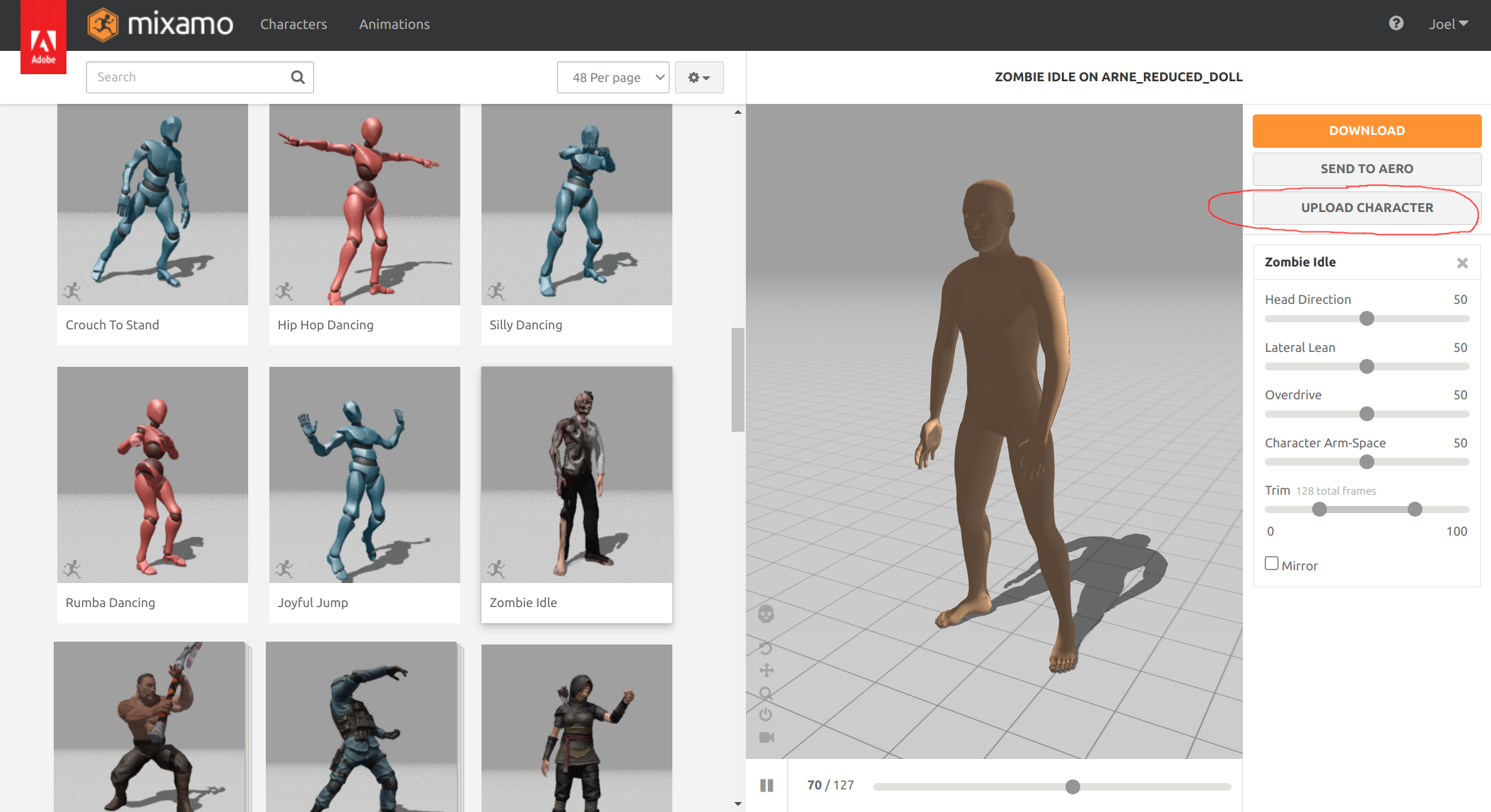
Task: Click the Hip Hop Dancing label
Action: tap(326, 325)
